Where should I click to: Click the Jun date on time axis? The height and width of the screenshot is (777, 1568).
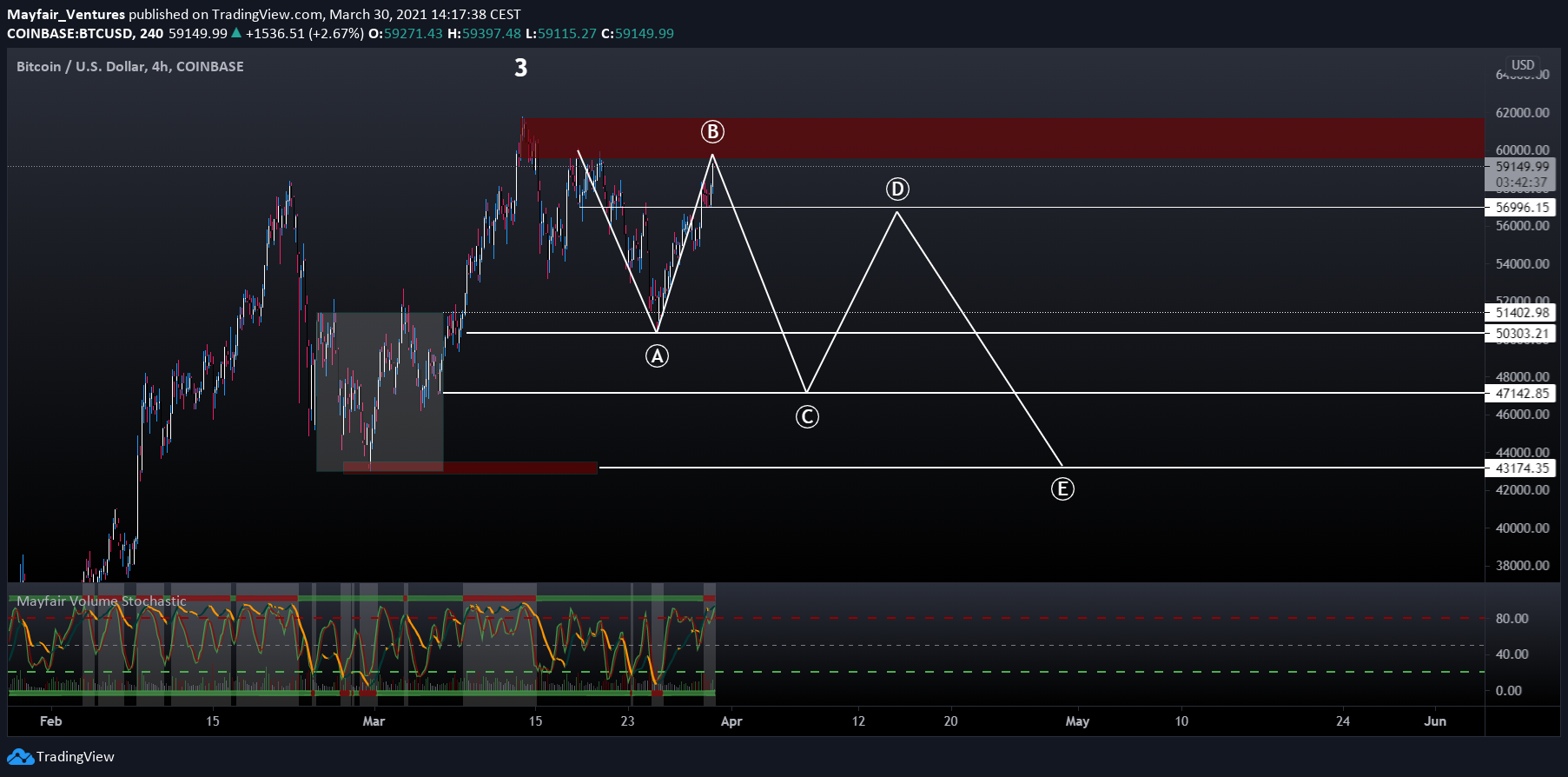coord(1435,721)
